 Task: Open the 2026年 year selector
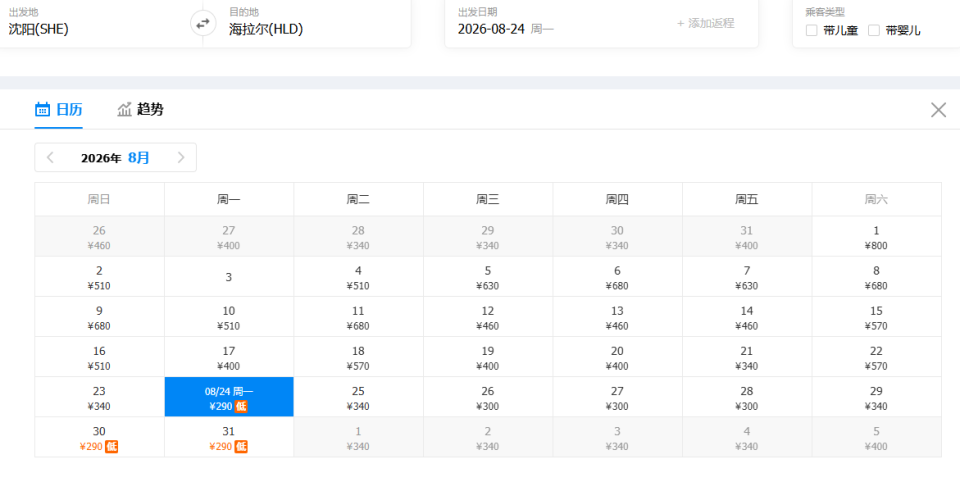[x=101, y=158]
